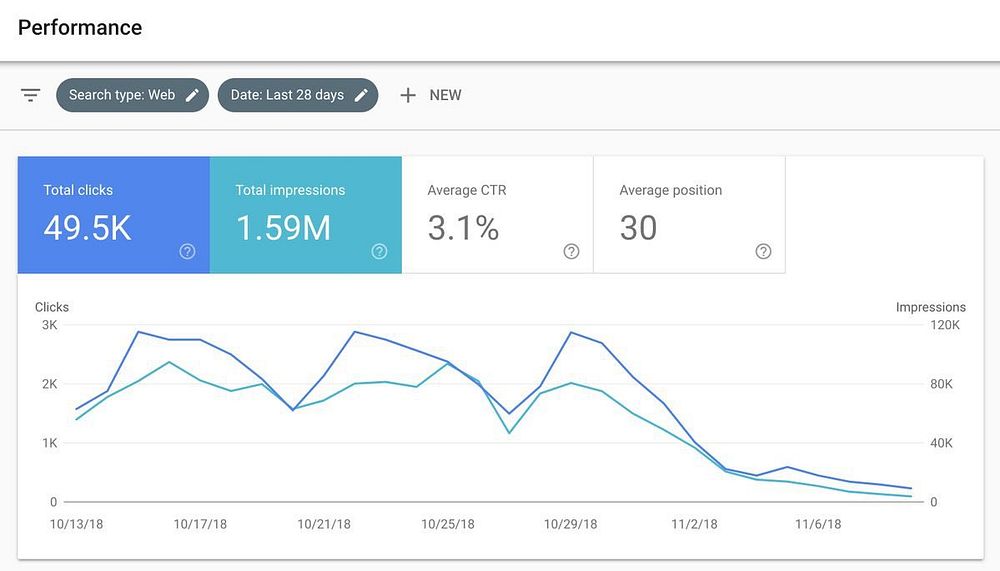The height and width of the screenshot is (571, 1000).
Task: Click the plus icon beside NEW
Action: coord(408,95)
